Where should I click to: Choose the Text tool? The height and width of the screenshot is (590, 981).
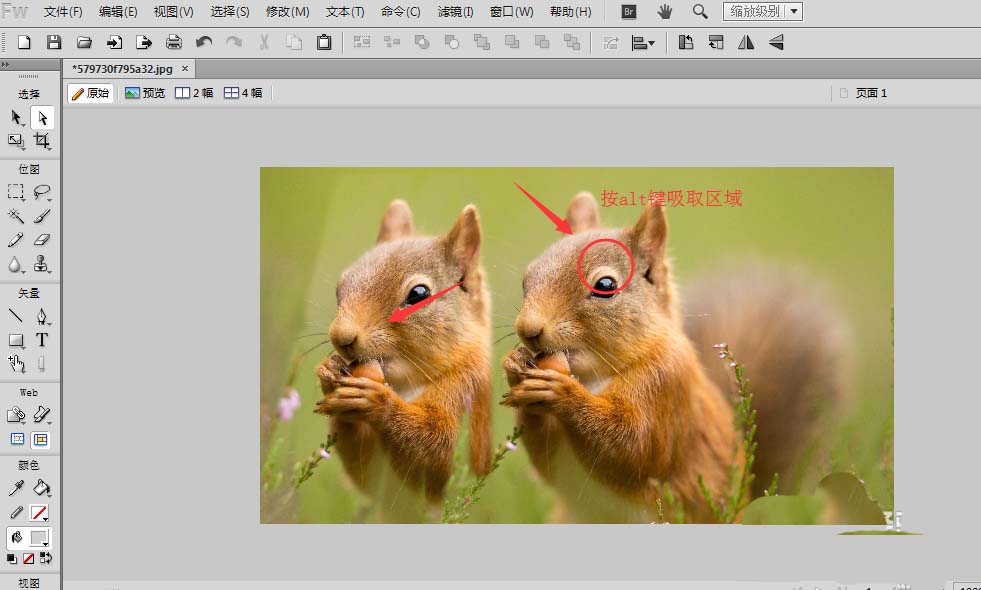42,340
